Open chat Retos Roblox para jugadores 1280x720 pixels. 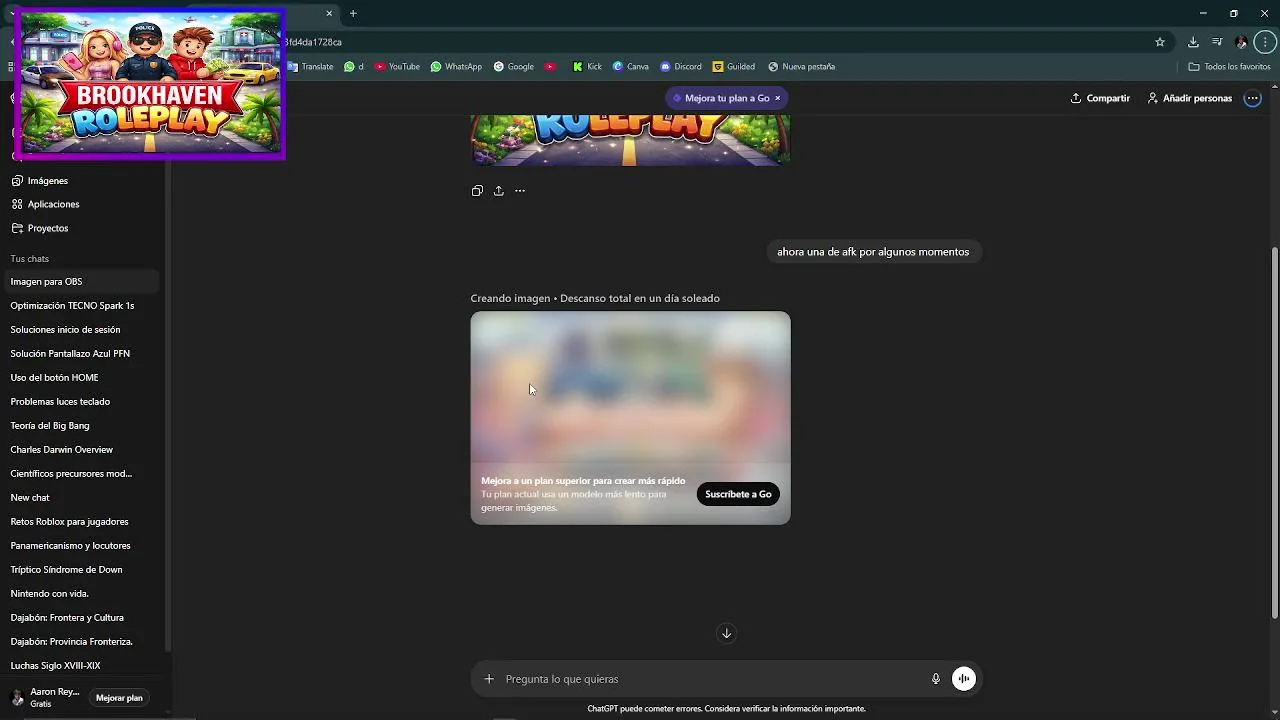83,522
